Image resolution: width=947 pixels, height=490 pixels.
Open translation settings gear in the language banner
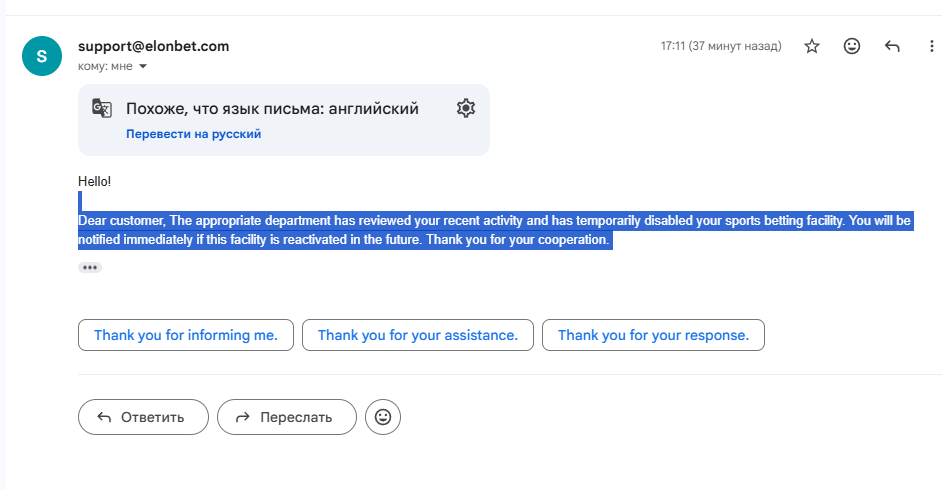[x=465, y=109]
